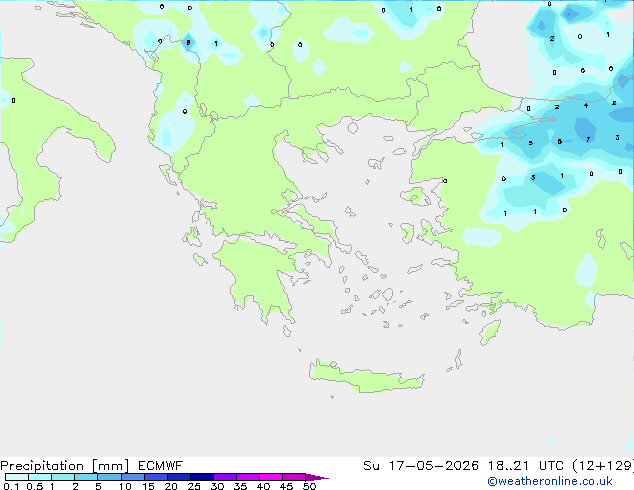This screenshot has width=634, height=490.
Task: Click the 0.1–0.5 mm legend color swatch
Action: 17,477
